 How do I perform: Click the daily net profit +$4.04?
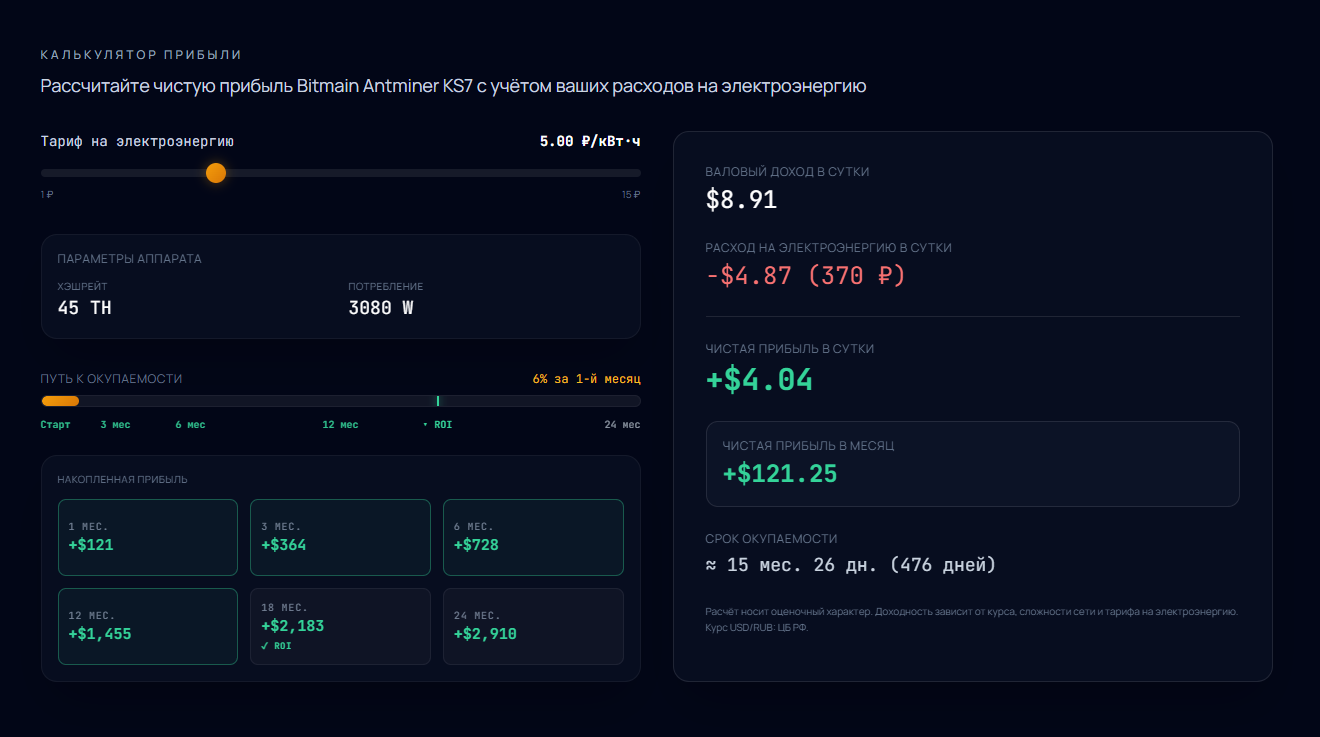759,380
